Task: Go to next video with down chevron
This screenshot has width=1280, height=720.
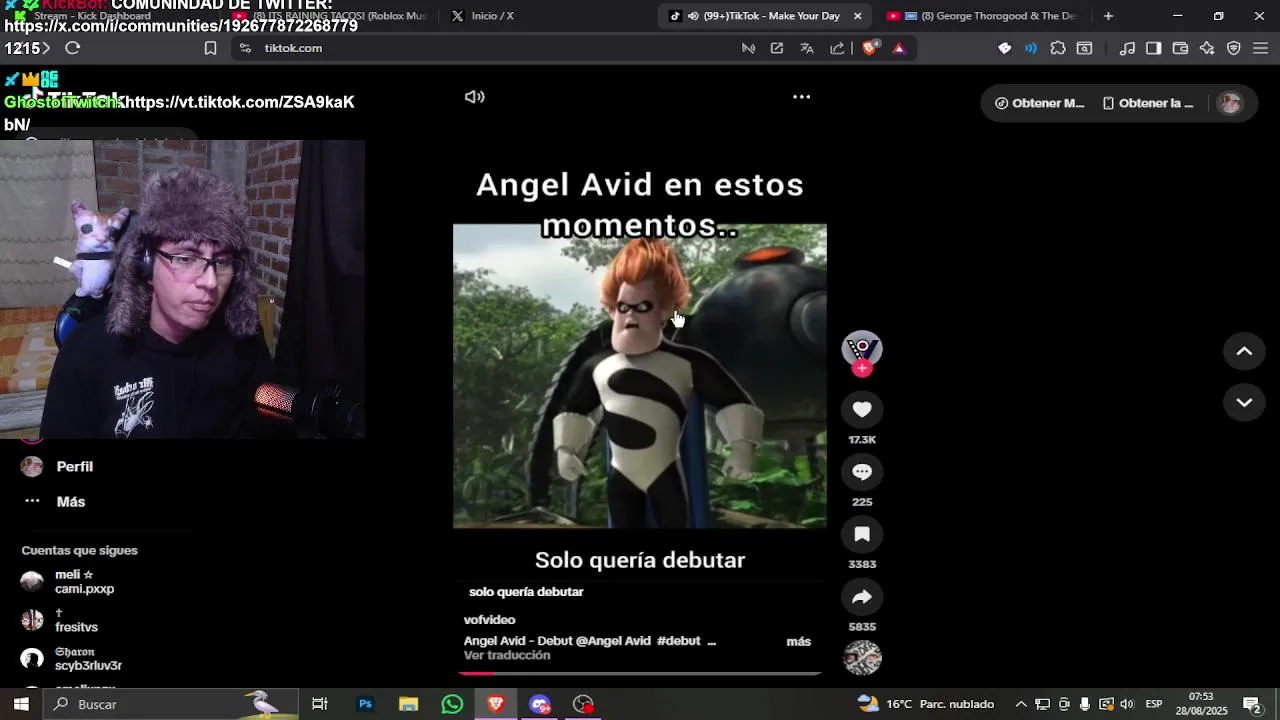Action: 1244,402
